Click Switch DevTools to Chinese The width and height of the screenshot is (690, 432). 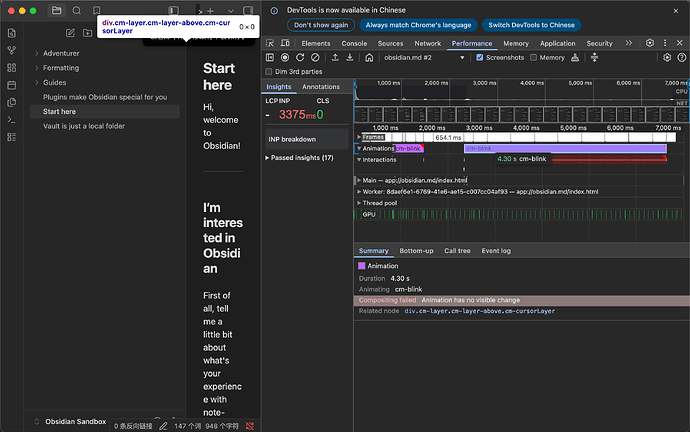(x=532, y=25)
